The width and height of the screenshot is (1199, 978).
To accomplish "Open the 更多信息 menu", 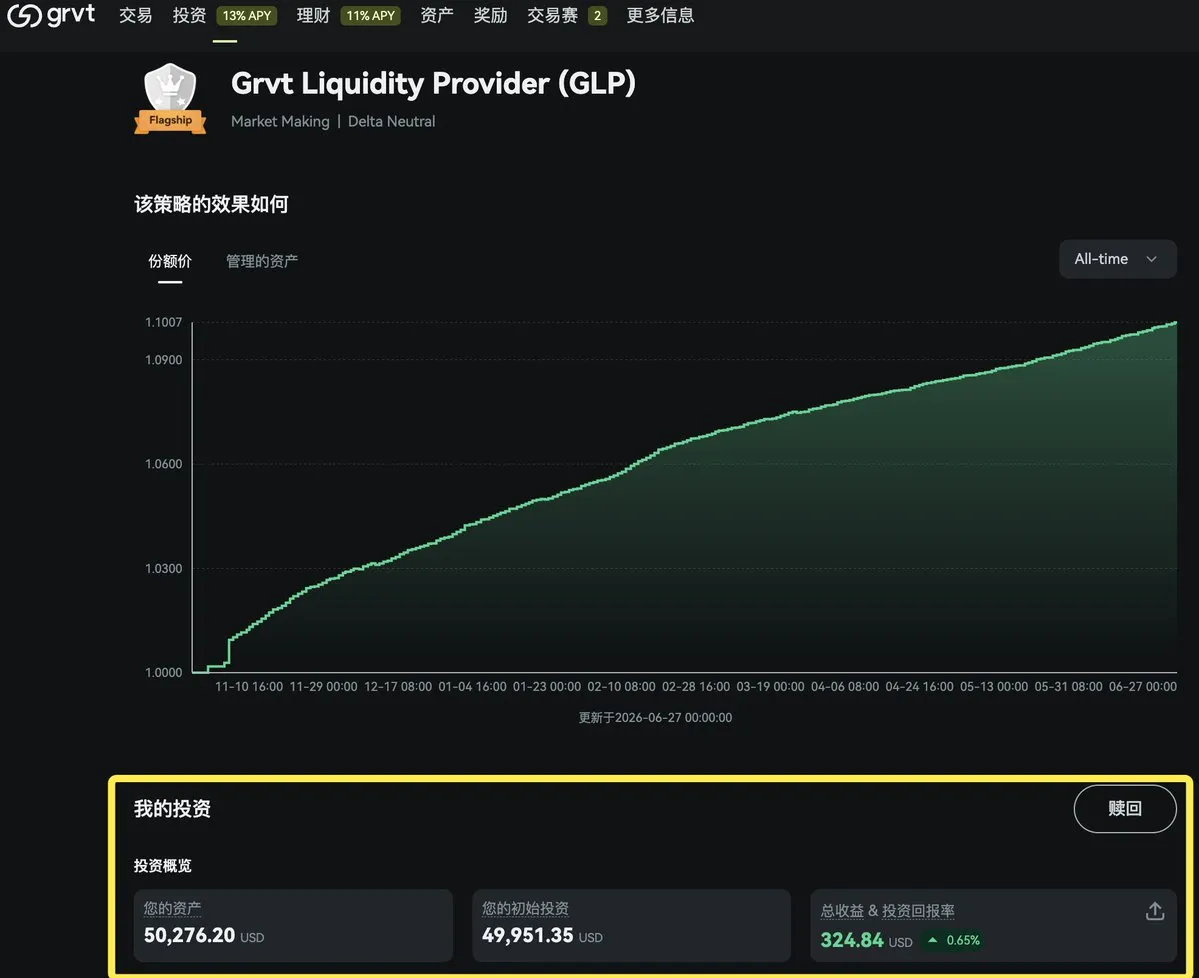I will pos(660,15).
